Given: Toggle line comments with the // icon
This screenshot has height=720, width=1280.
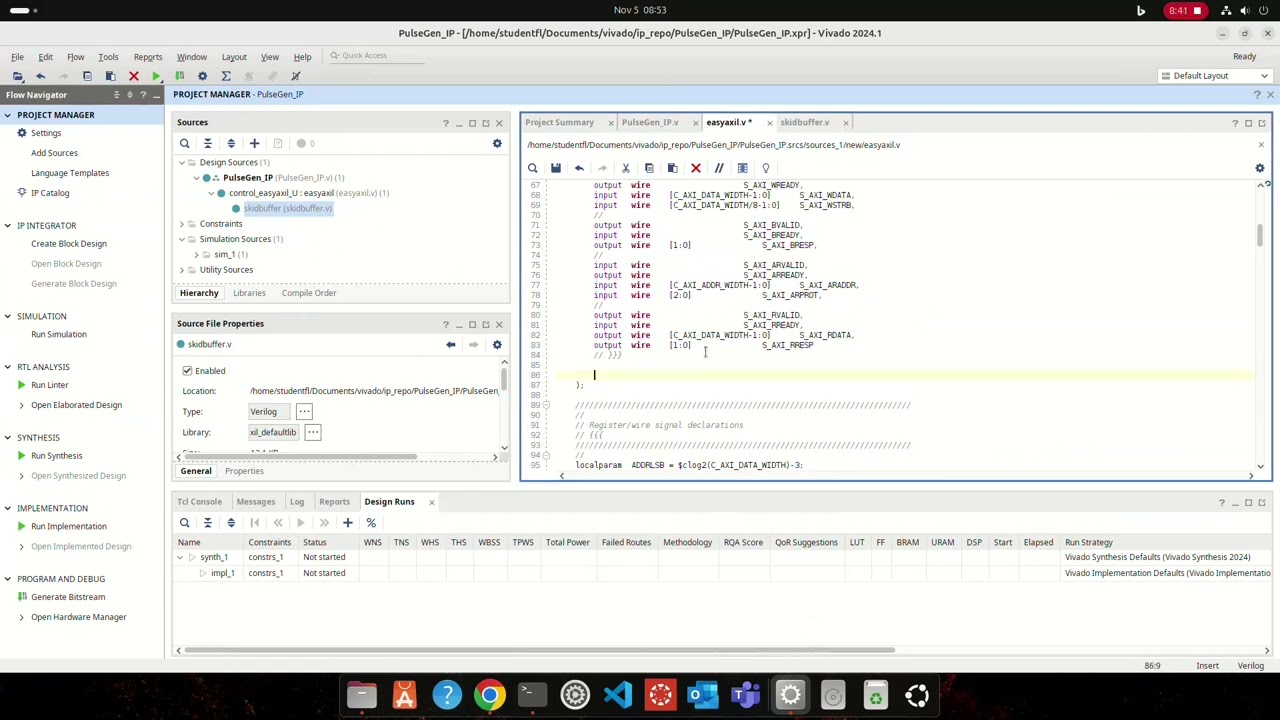Looking at the screenshot, I should click(719, 168).
